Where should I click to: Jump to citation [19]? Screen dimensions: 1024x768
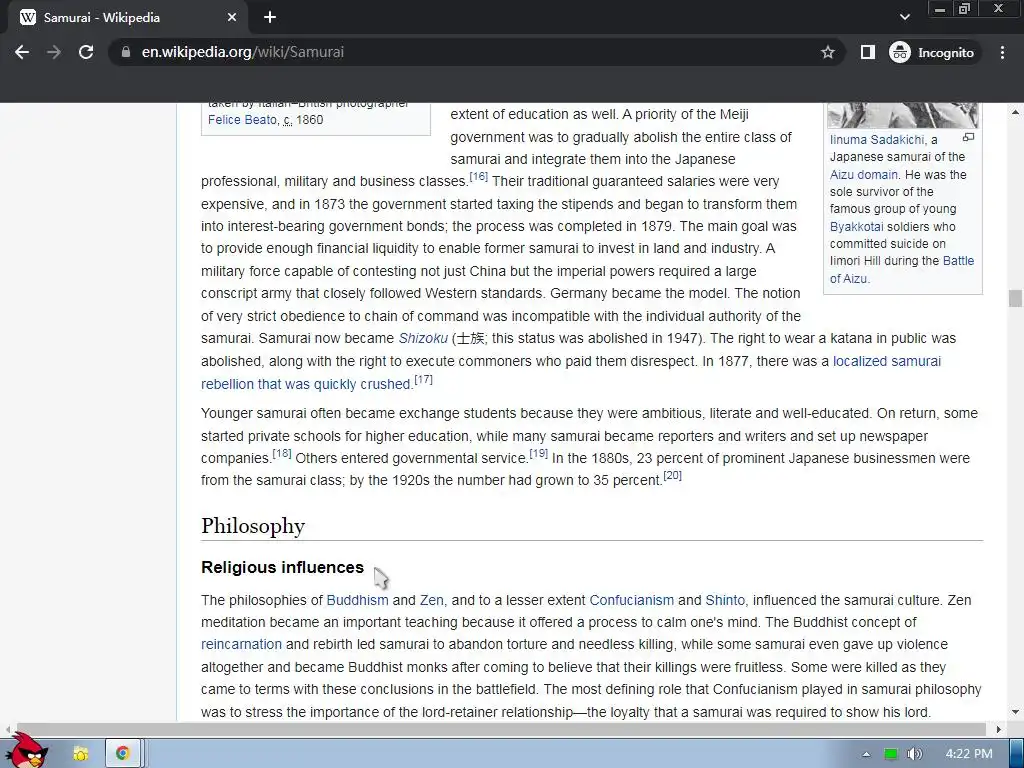[538, 453]
